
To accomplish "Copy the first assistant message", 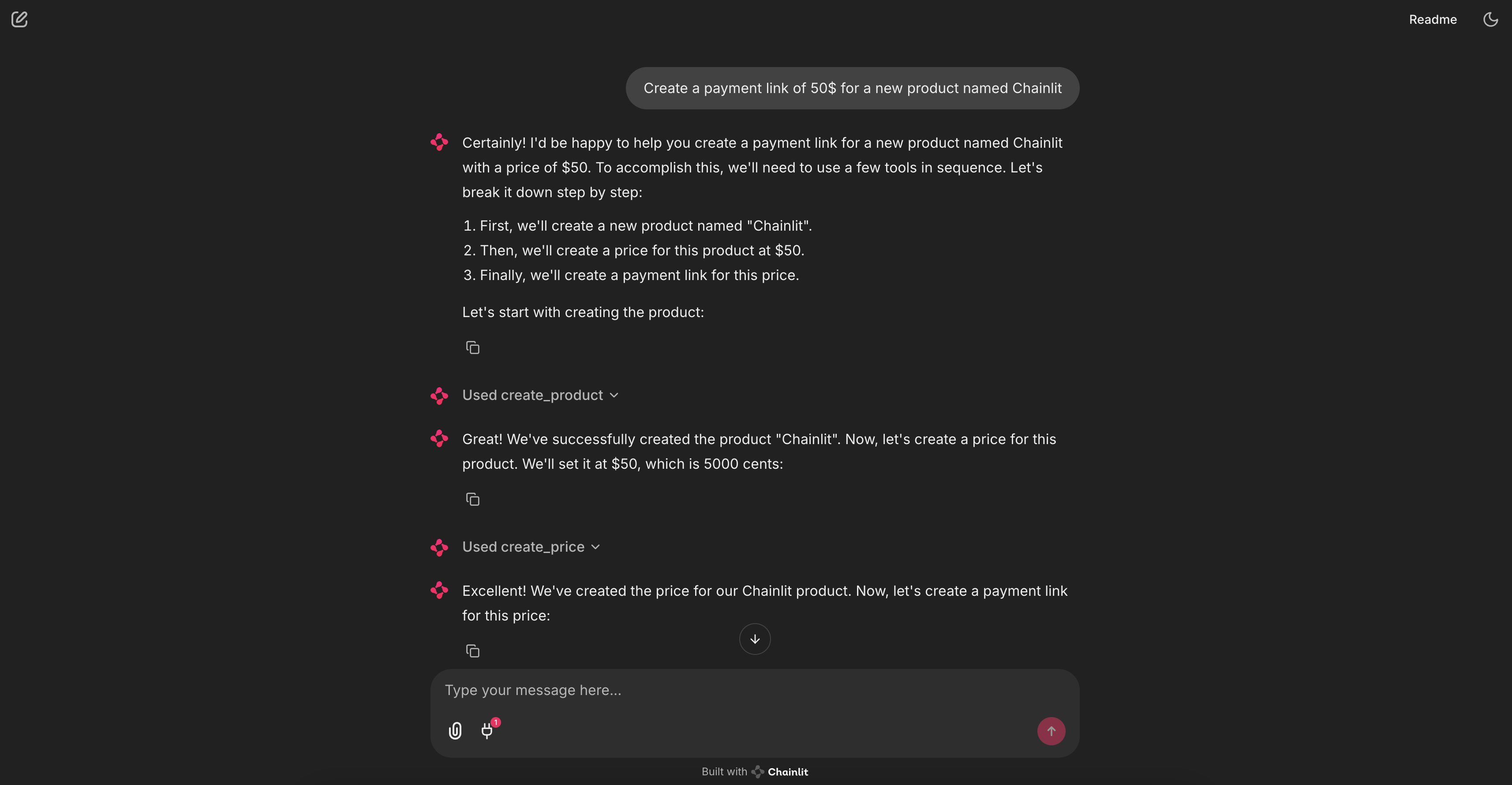I will (472, 348).
